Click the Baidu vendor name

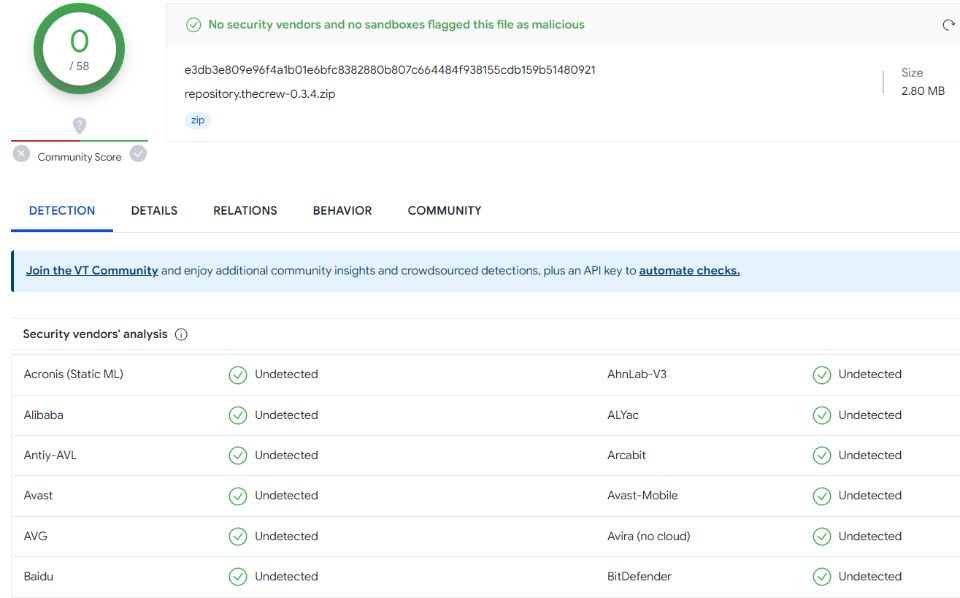tap(39, 577)
